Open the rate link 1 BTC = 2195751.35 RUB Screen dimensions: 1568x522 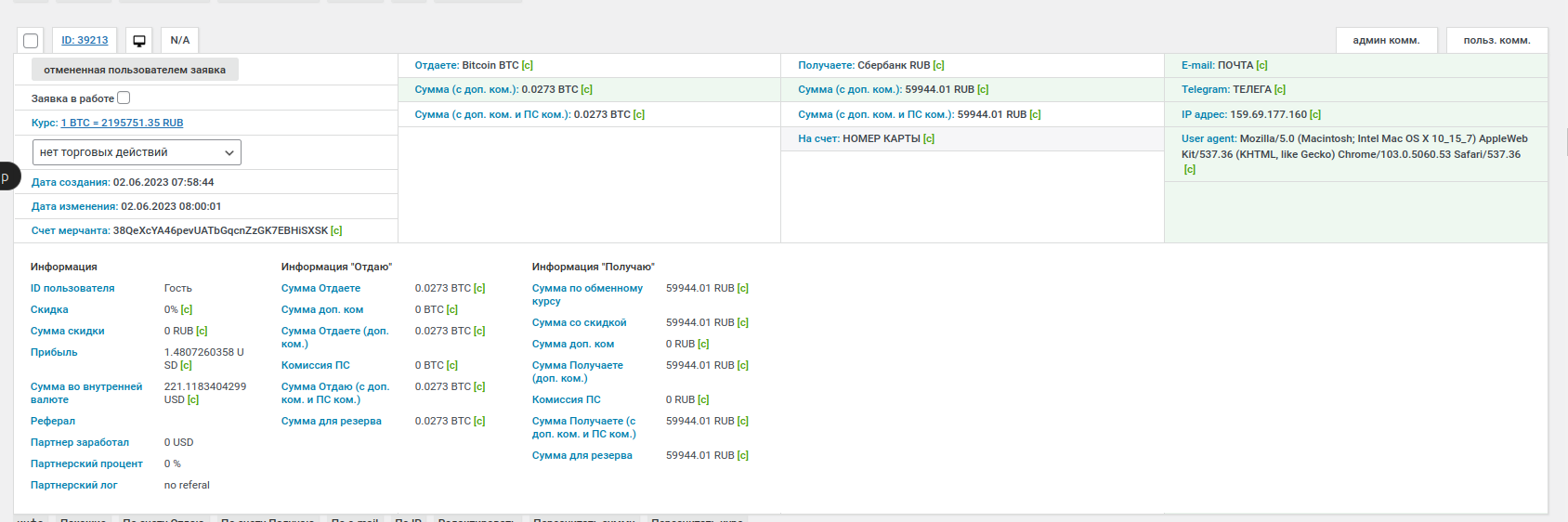pos(122,123)
